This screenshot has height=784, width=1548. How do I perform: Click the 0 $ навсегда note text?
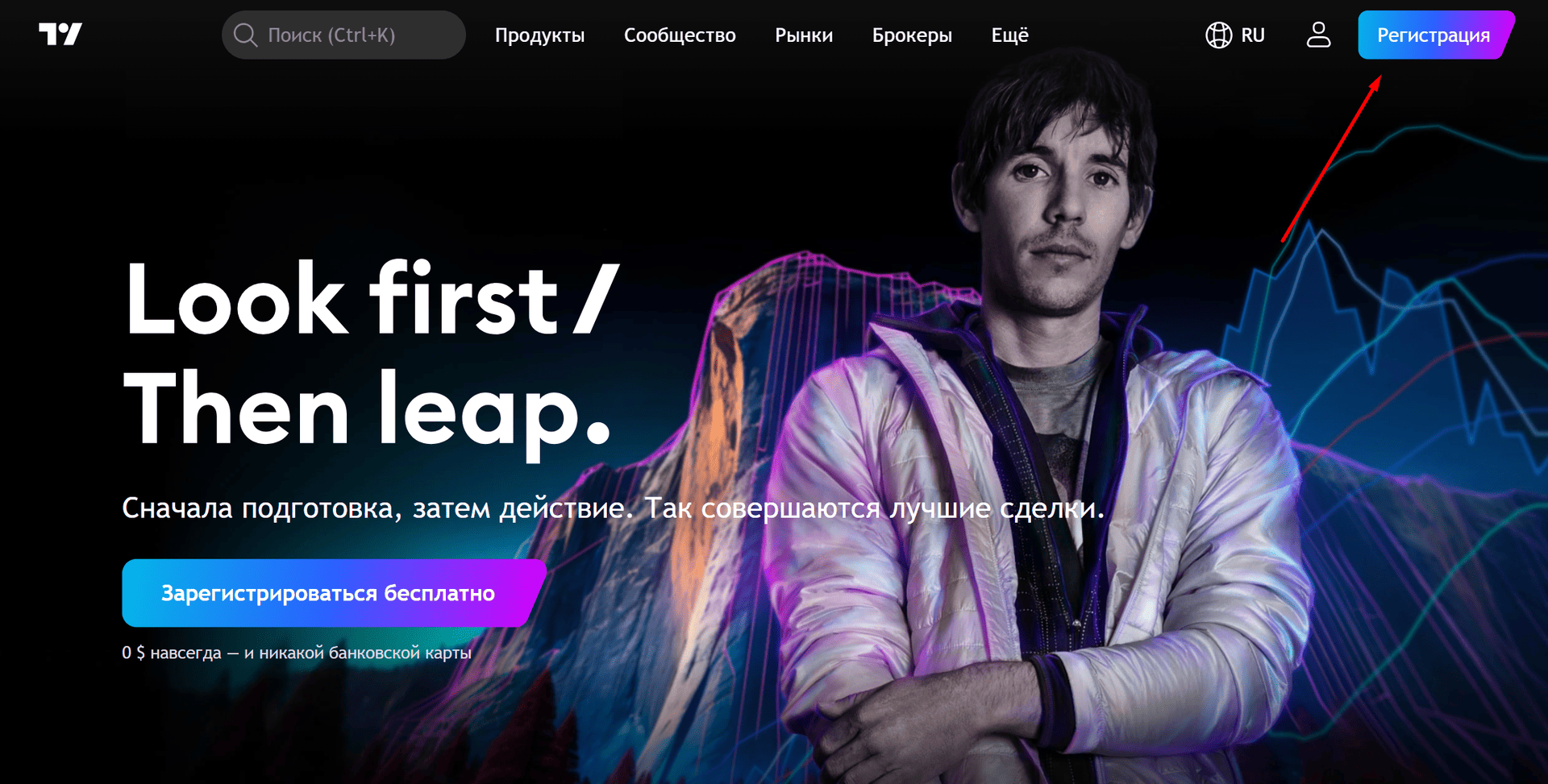click(x=297, y=653)
